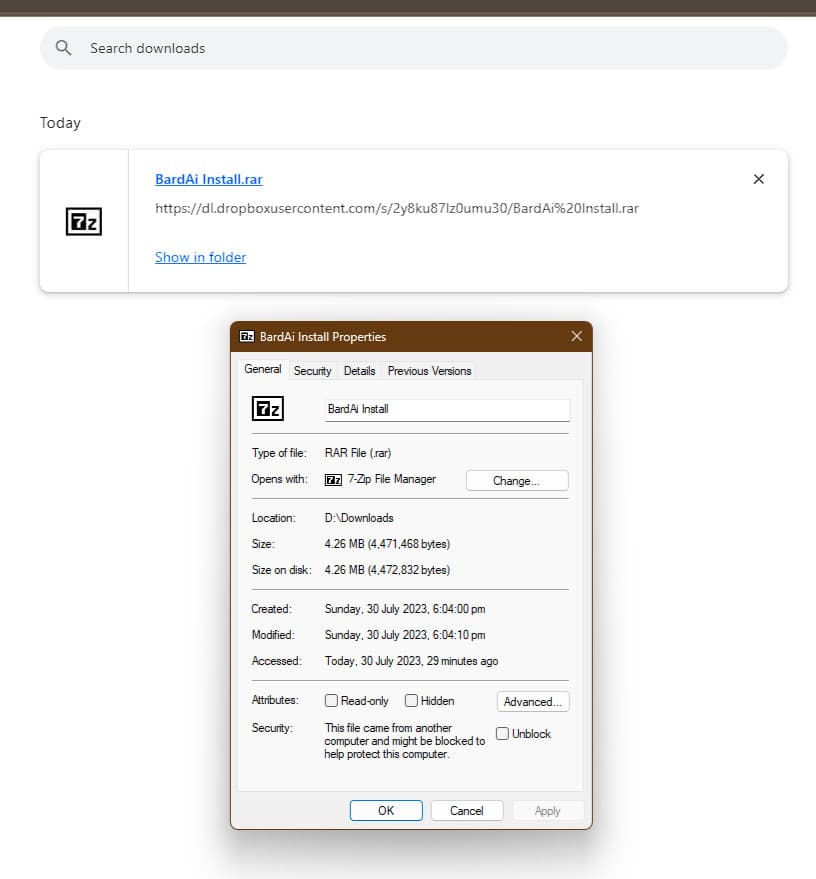Enable the Read-only attribute
This screenshot has height=879, width=816.
331,701
